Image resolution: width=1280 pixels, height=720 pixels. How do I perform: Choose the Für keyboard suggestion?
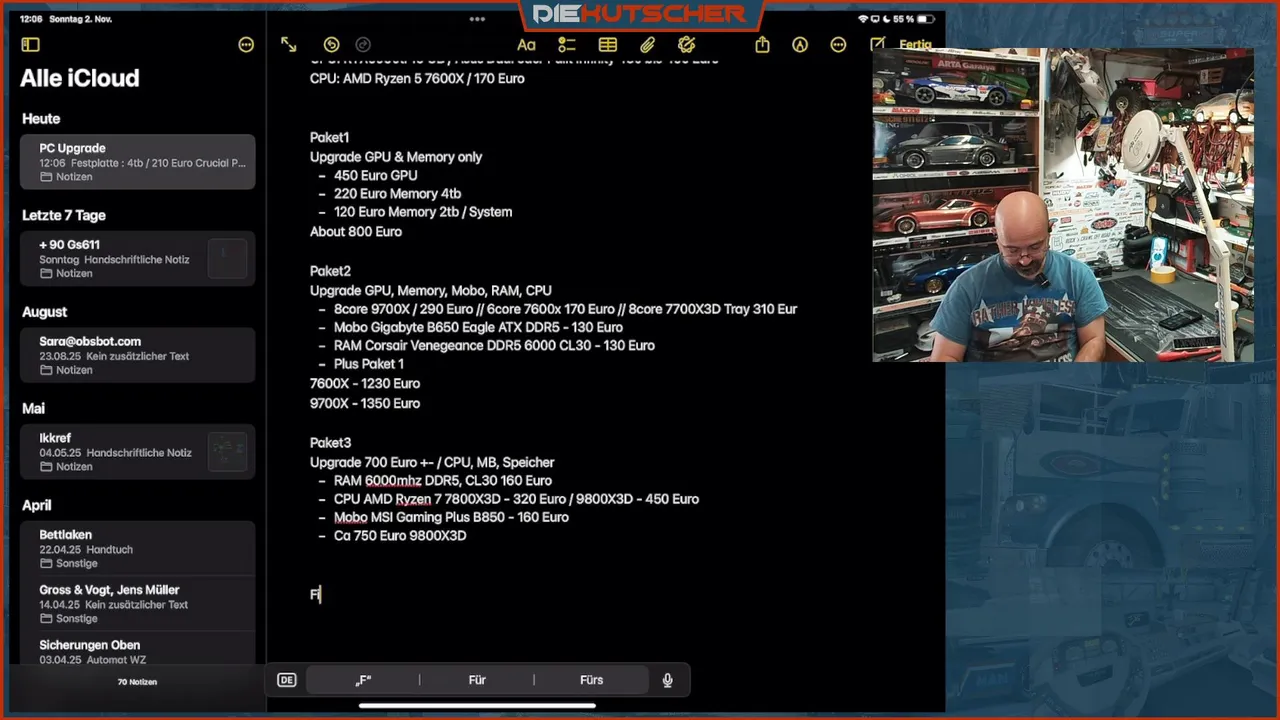pyautogui.click(x=477, y=680)
